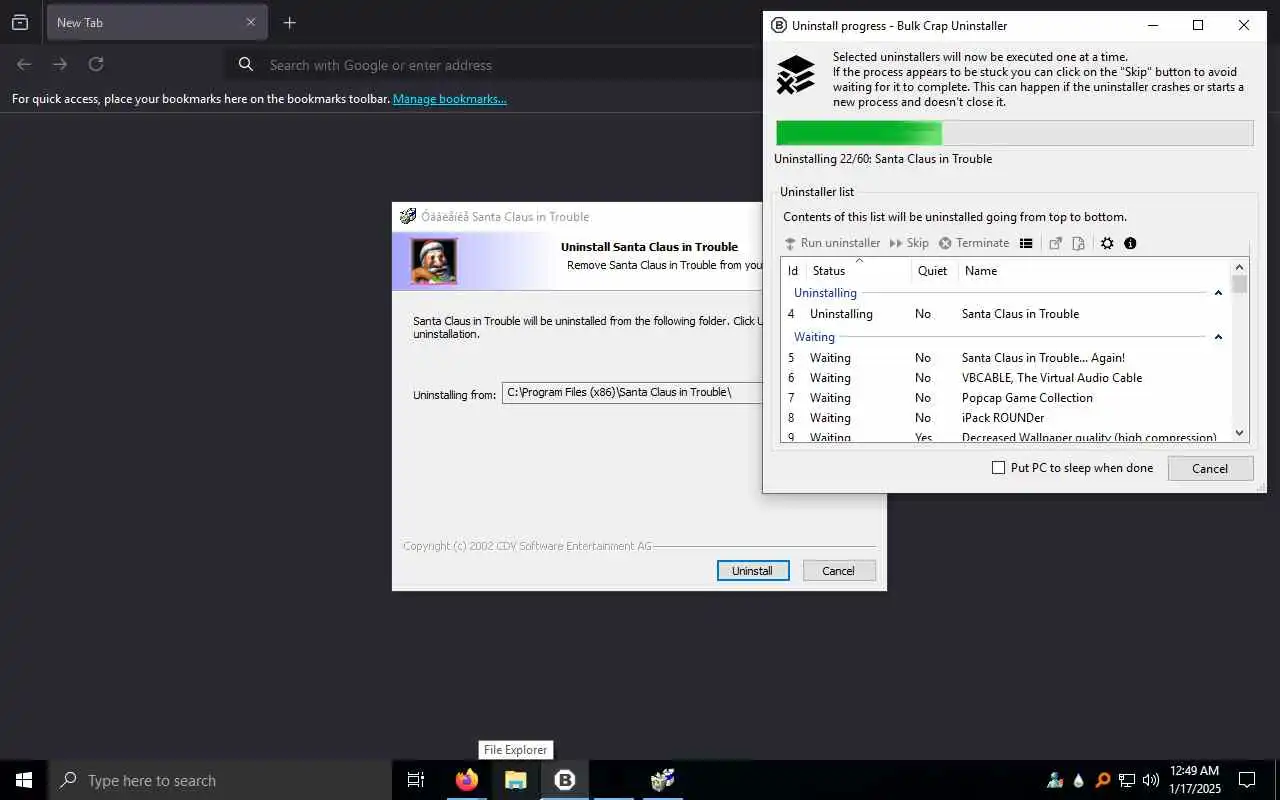Collapse the Waiting group
Image resolution: width=1280 pixels, height=800 pixels.
click(x=1218, y=337)
